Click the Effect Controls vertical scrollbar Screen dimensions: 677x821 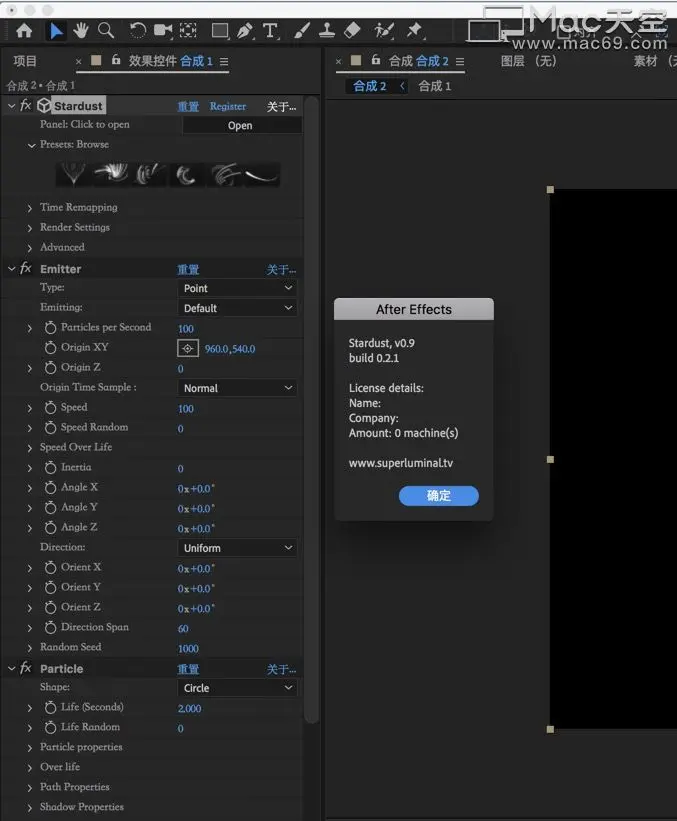(312, 408)
